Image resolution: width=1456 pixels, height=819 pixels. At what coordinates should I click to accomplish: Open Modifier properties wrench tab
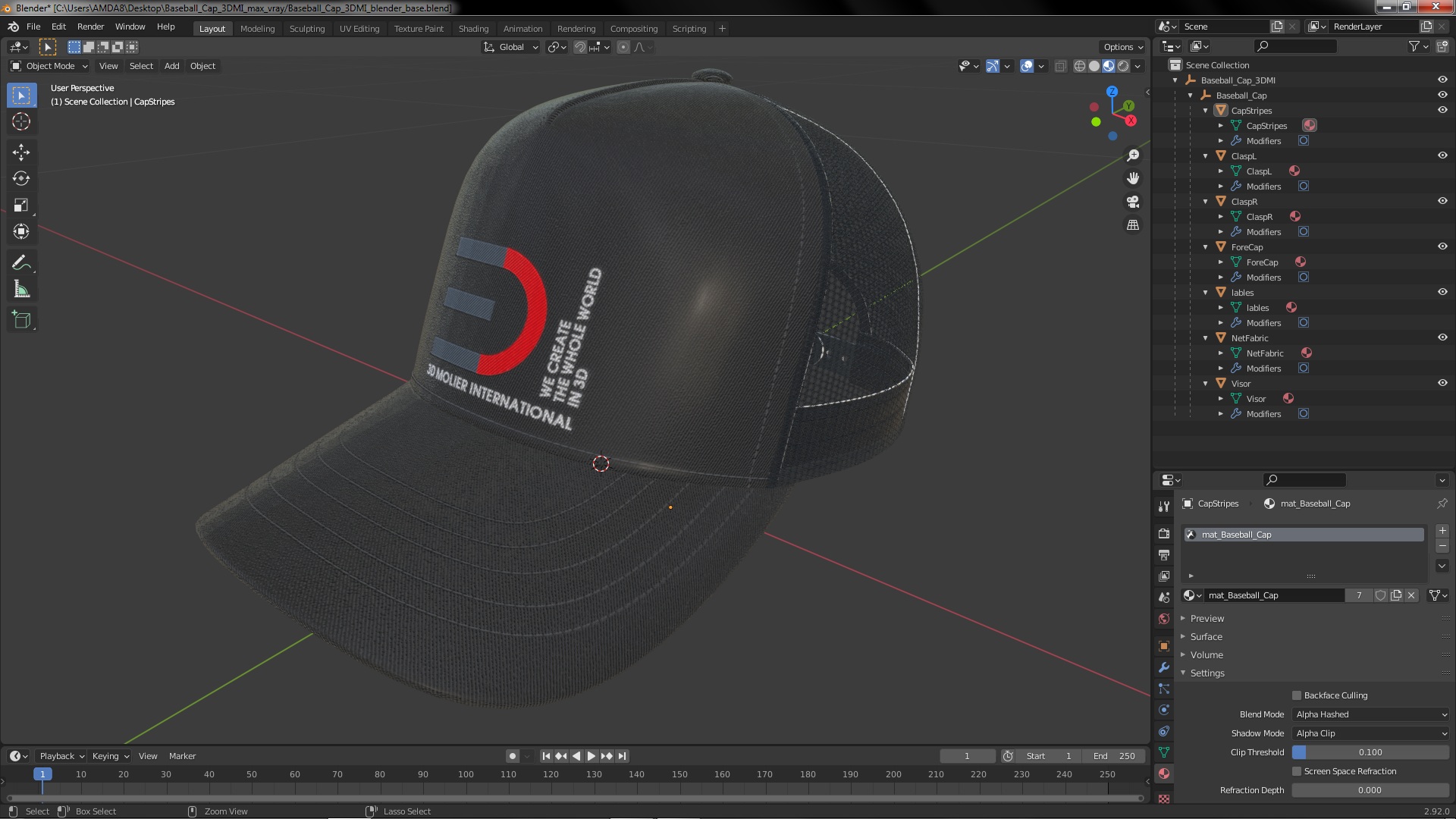point(1164,667)
